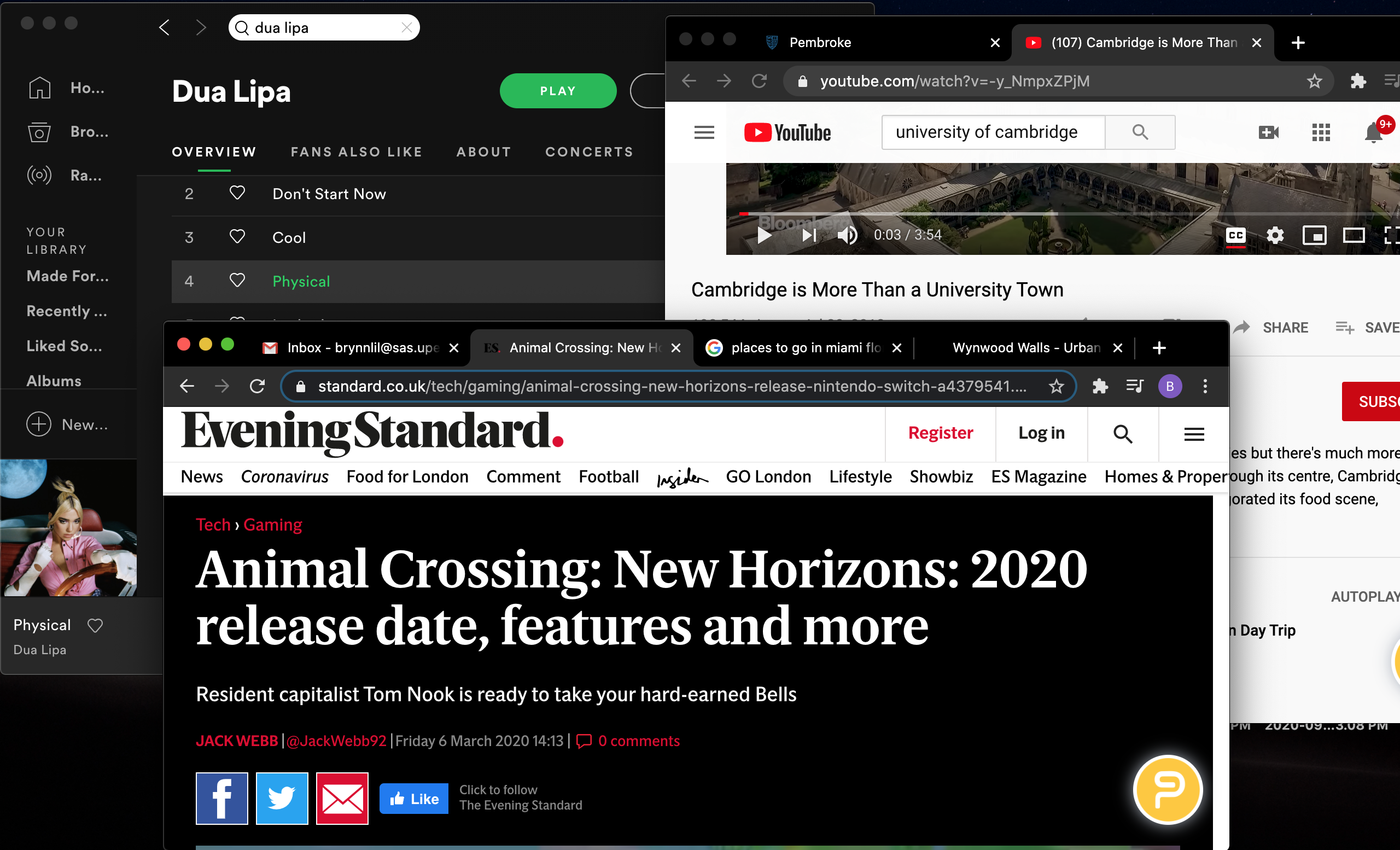Screen dimensions: 1400x850
Task: Clear the Spotify search field
Action: [407, 27]
